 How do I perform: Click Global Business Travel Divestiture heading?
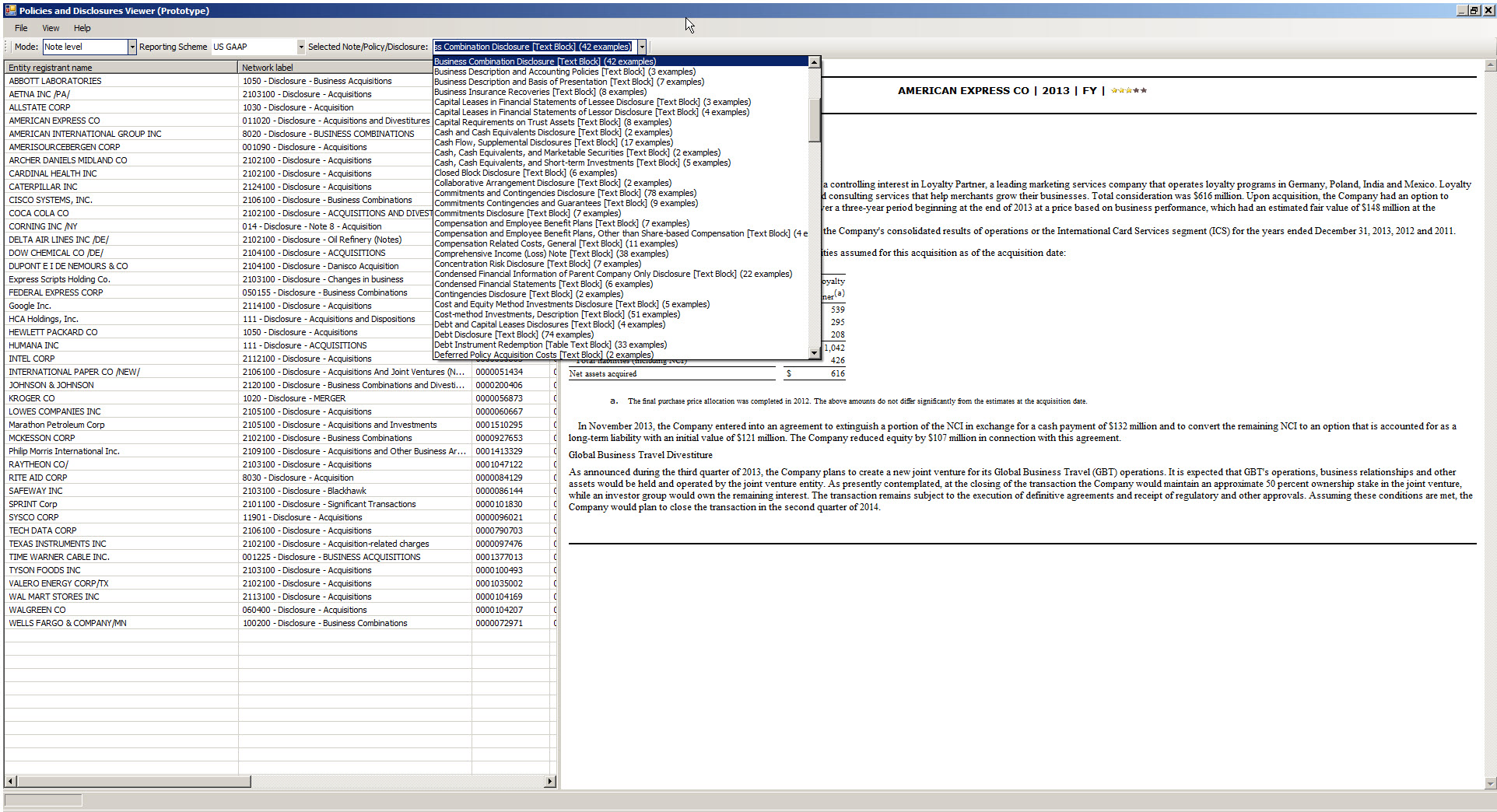(640, 455)
